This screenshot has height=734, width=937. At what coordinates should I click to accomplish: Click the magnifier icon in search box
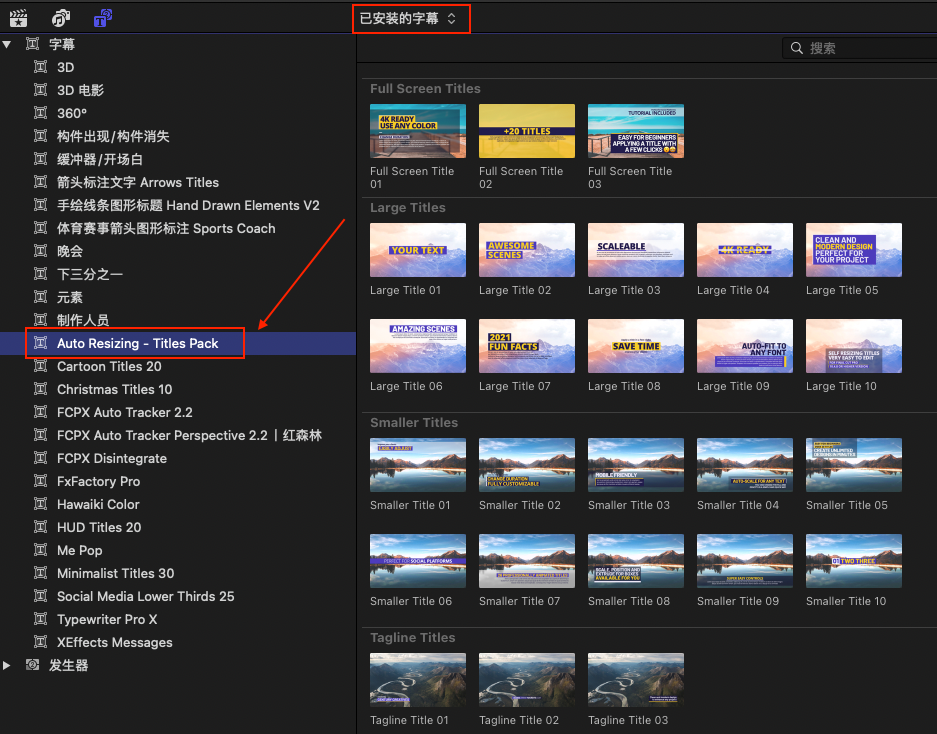pyautogui.click(x=797, y=48)
